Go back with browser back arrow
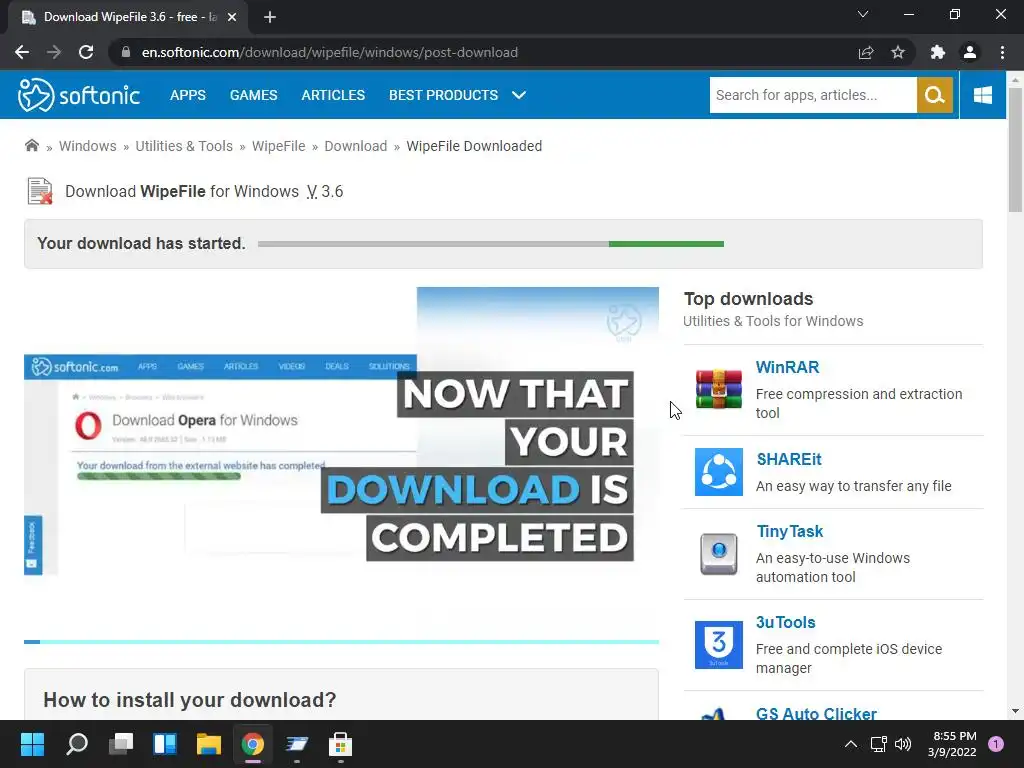This screenshot has width=1024, height=768. click(22, 52)
